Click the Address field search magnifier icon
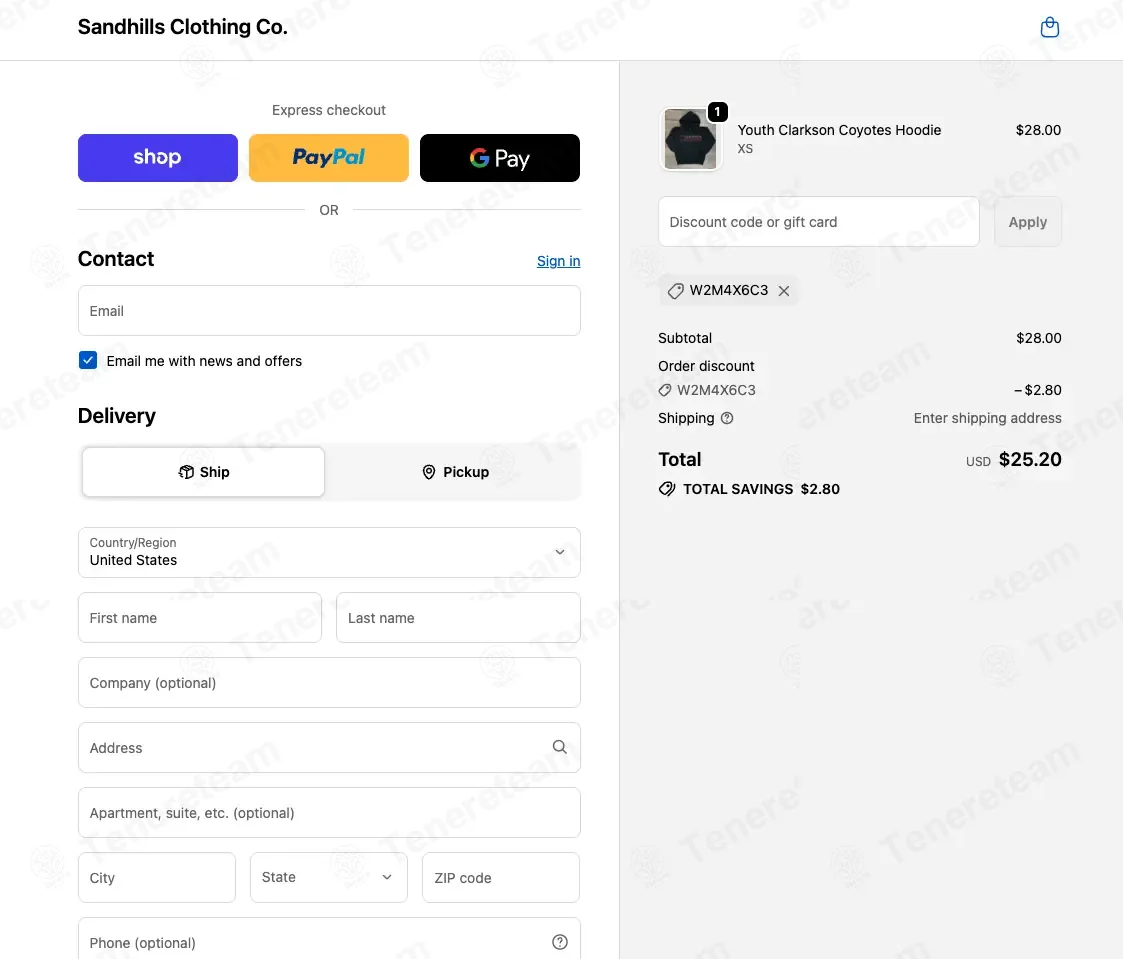This screenshot has width=1123, height=959. point(559,747)
